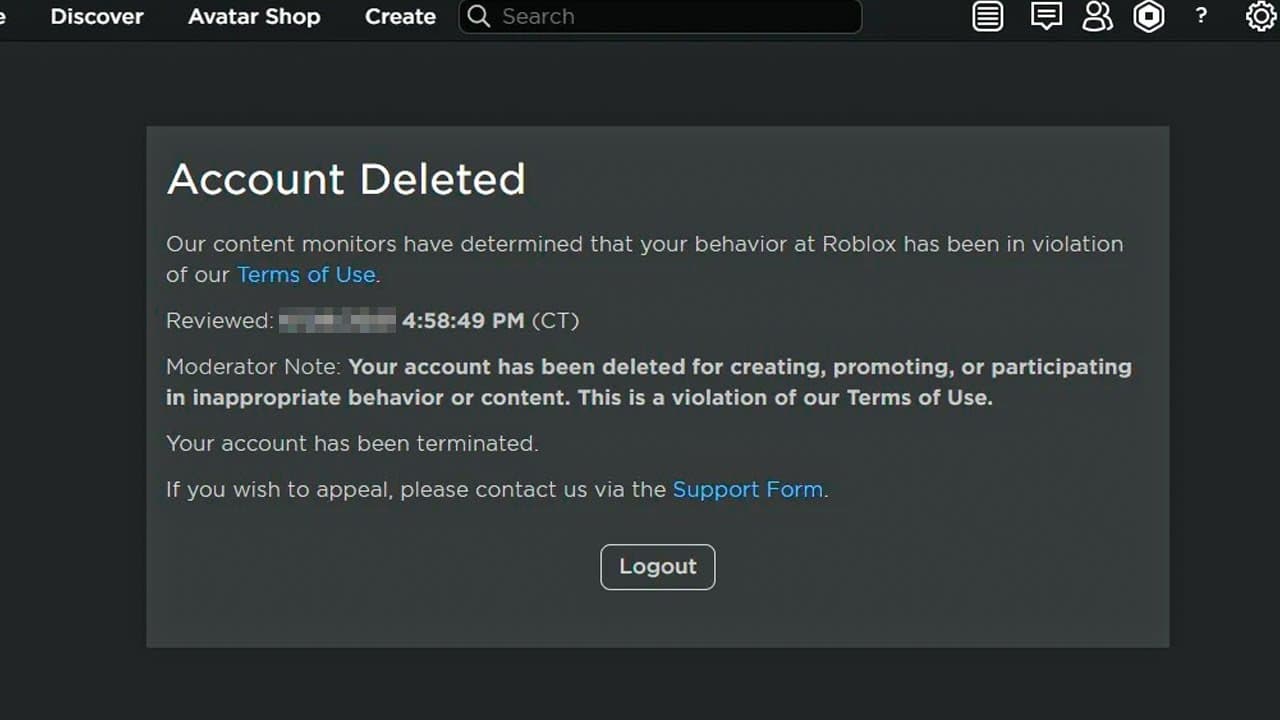Click the search magnifier icon
The width and height of the screenshot is (1280, 720).
[479, 17]
